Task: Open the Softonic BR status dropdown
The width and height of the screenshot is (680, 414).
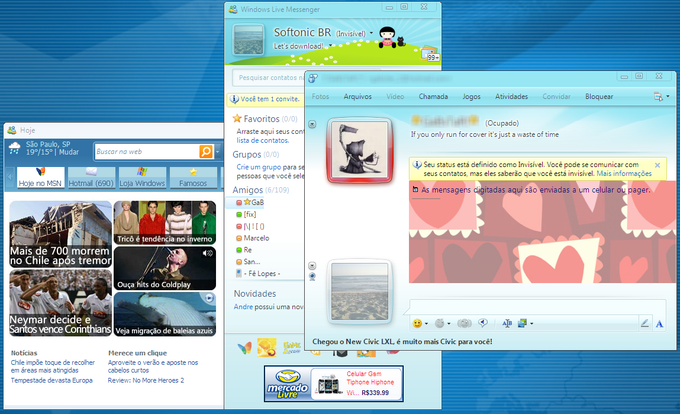Action: (x=371, y=33)
